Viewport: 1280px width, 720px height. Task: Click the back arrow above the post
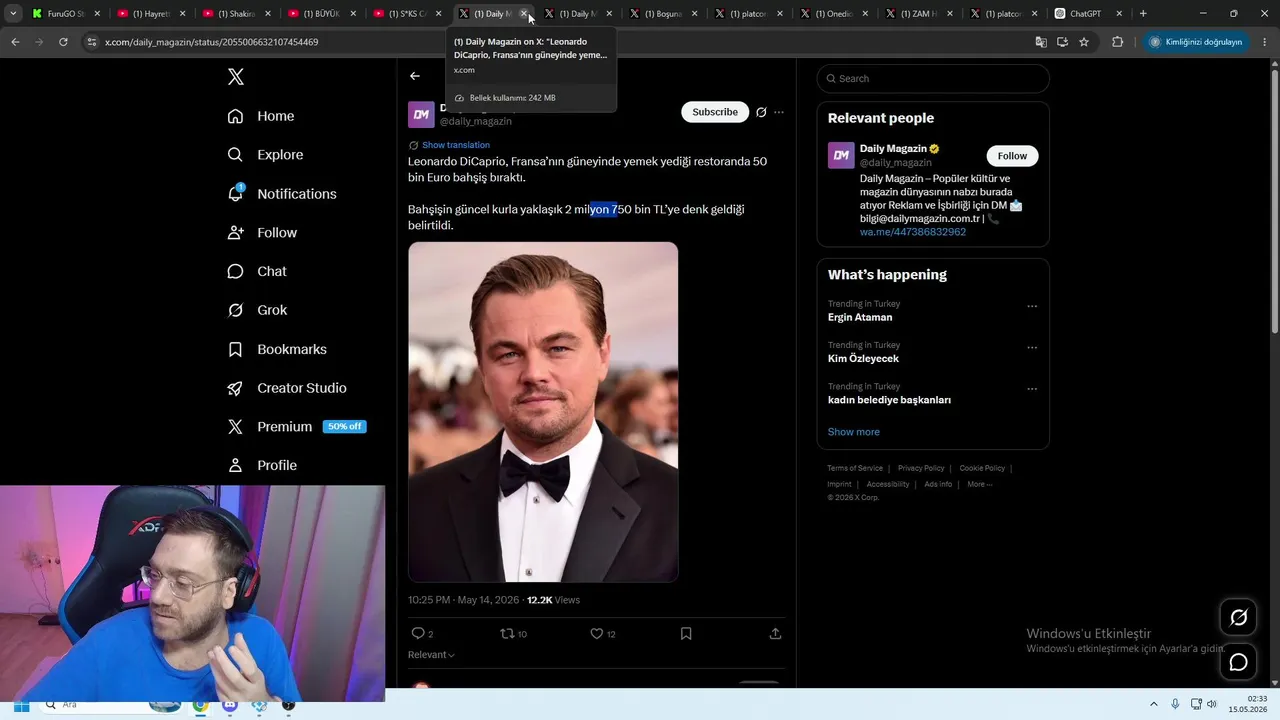tap(415, 76)
